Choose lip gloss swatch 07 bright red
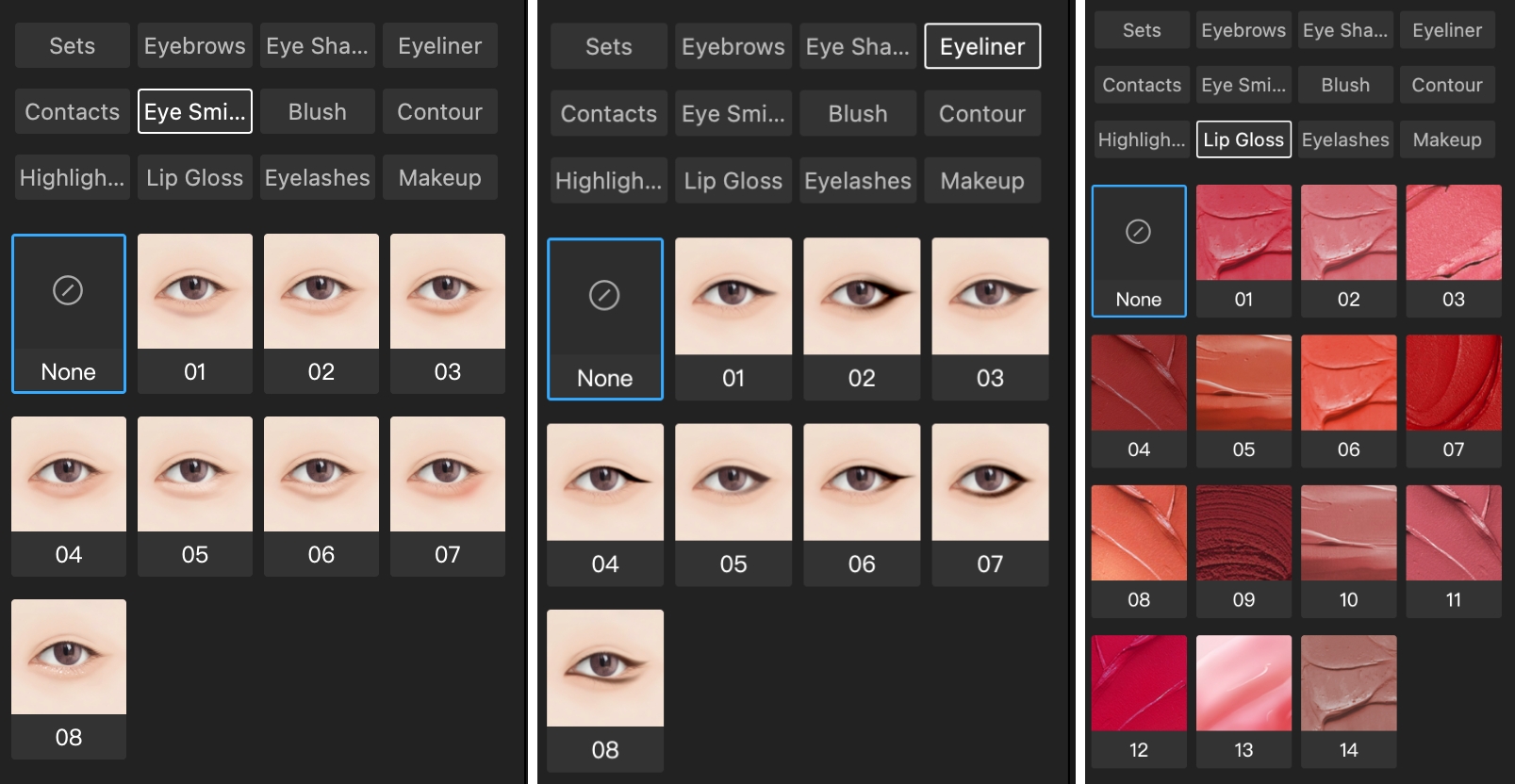1515x784 pixels. coord(1453,400)
